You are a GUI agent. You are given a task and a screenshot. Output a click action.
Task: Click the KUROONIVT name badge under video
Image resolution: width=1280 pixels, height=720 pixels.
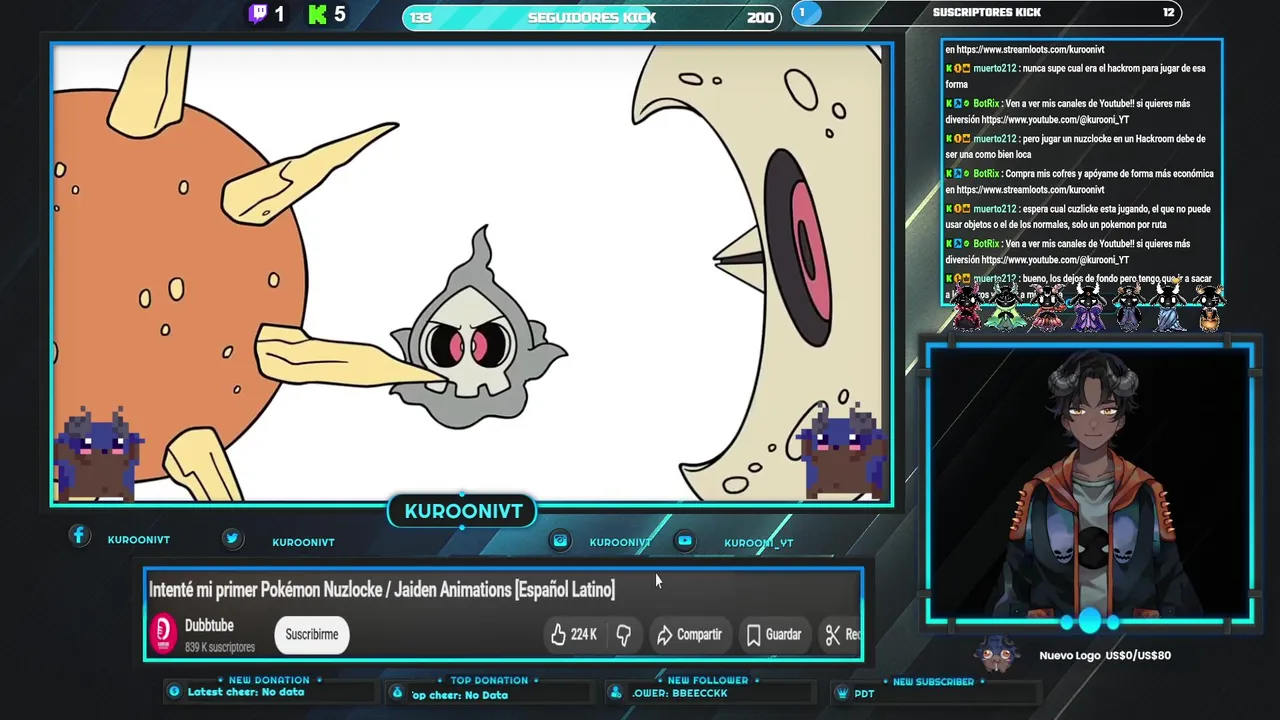click(x=463, y=511)
